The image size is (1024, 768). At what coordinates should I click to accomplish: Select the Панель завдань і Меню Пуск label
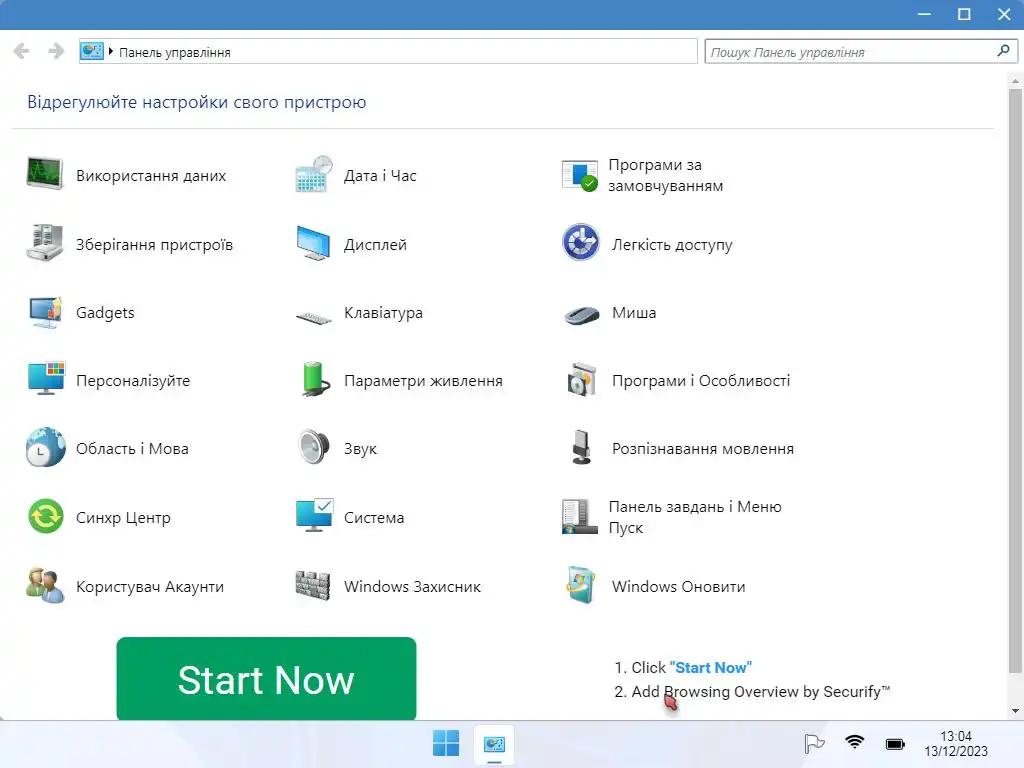point(695,517)
